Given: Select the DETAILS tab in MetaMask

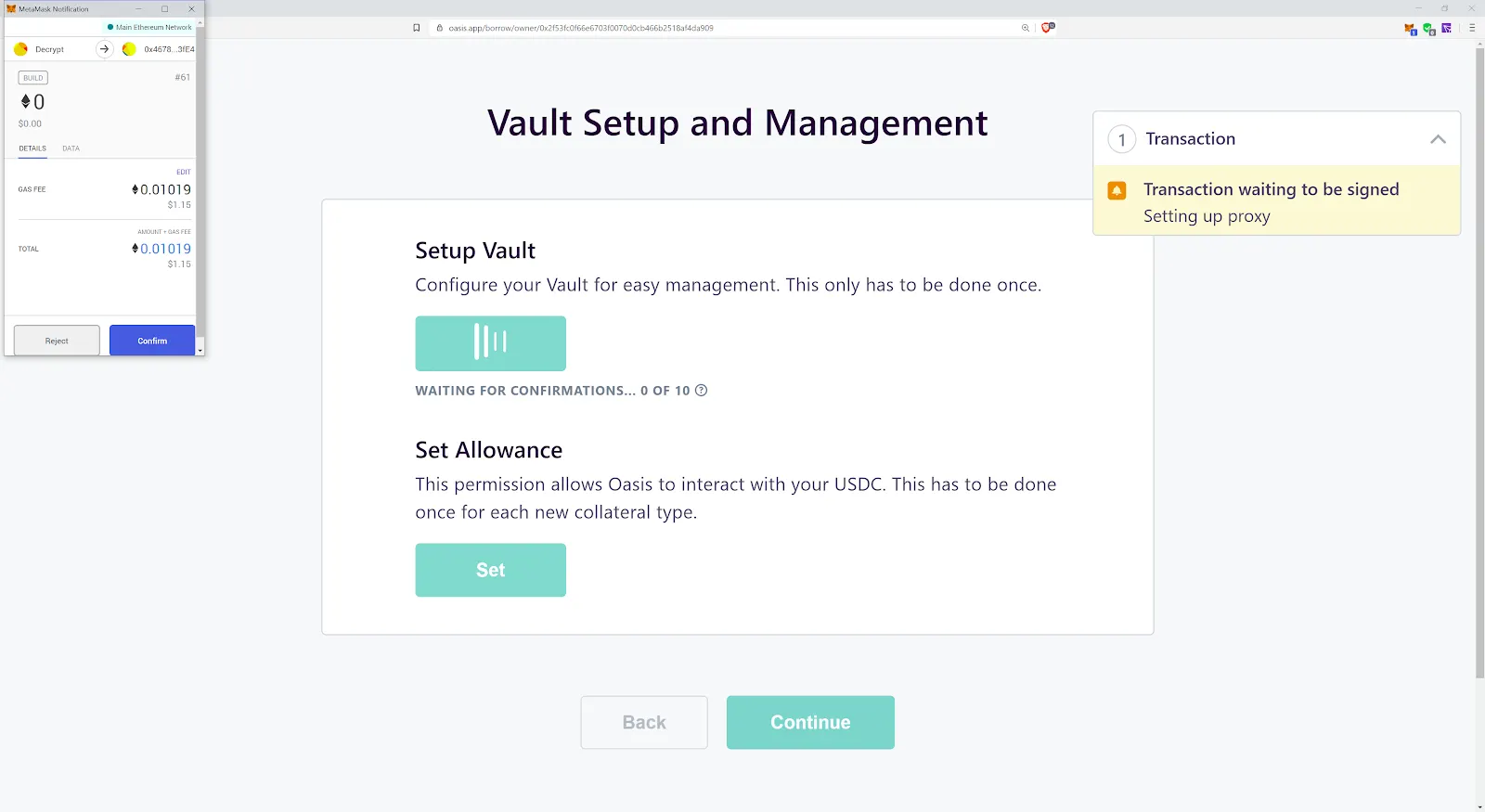Looking at the screenshot, I should (x=32, y=148).
